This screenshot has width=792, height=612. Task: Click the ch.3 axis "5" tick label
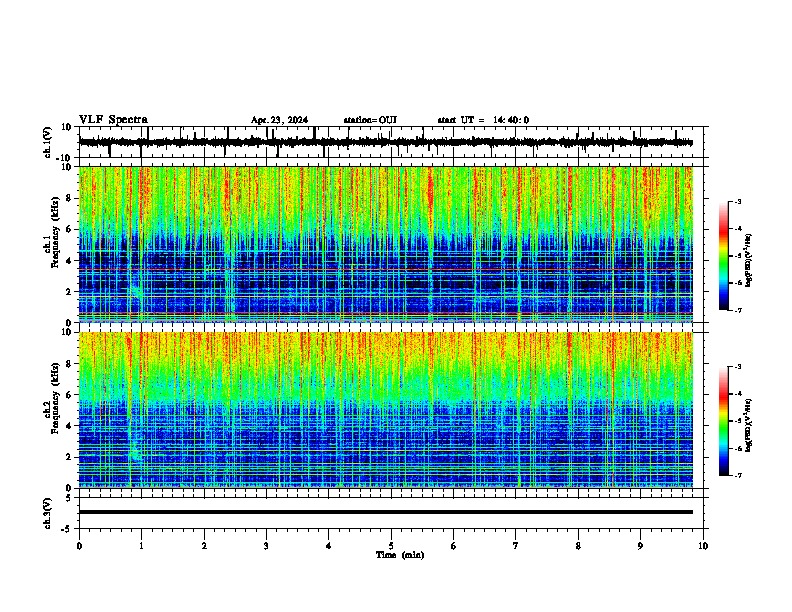click(x=69, y=498)
